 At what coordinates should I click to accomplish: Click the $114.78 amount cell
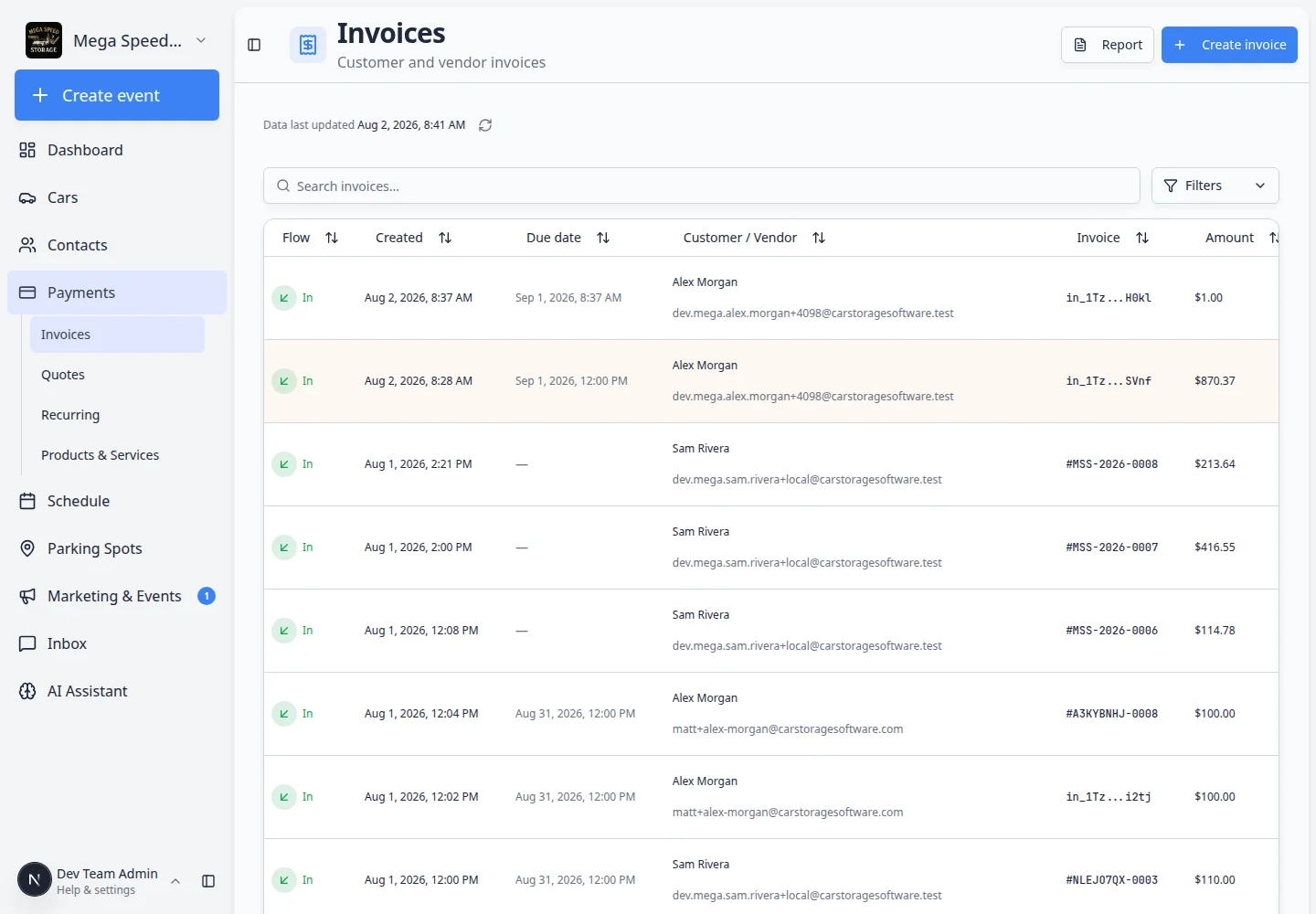(x=1215, y=631)
